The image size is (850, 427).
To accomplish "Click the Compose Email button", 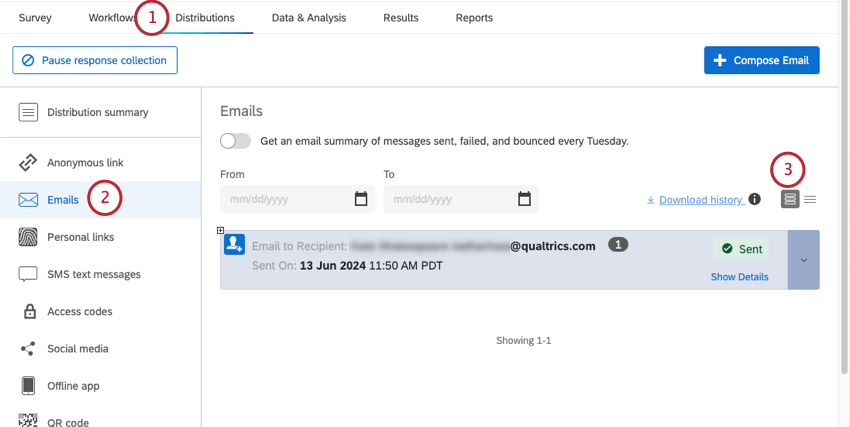I will 762,60.
